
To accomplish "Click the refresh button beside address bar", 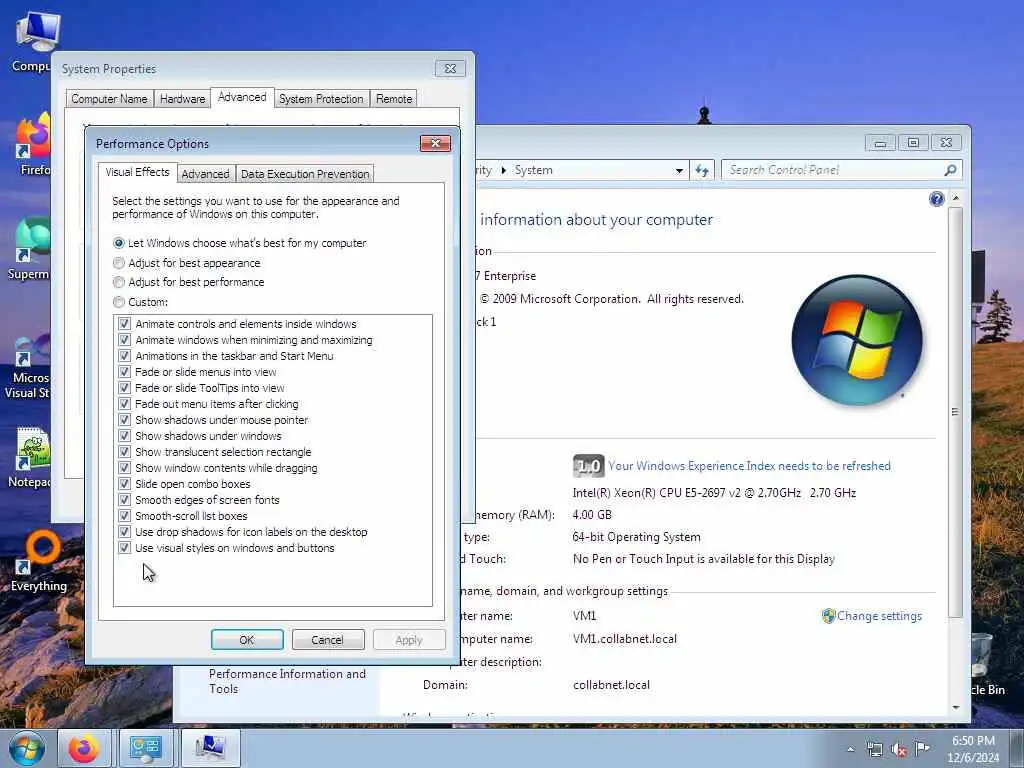I will pos(702,170).
